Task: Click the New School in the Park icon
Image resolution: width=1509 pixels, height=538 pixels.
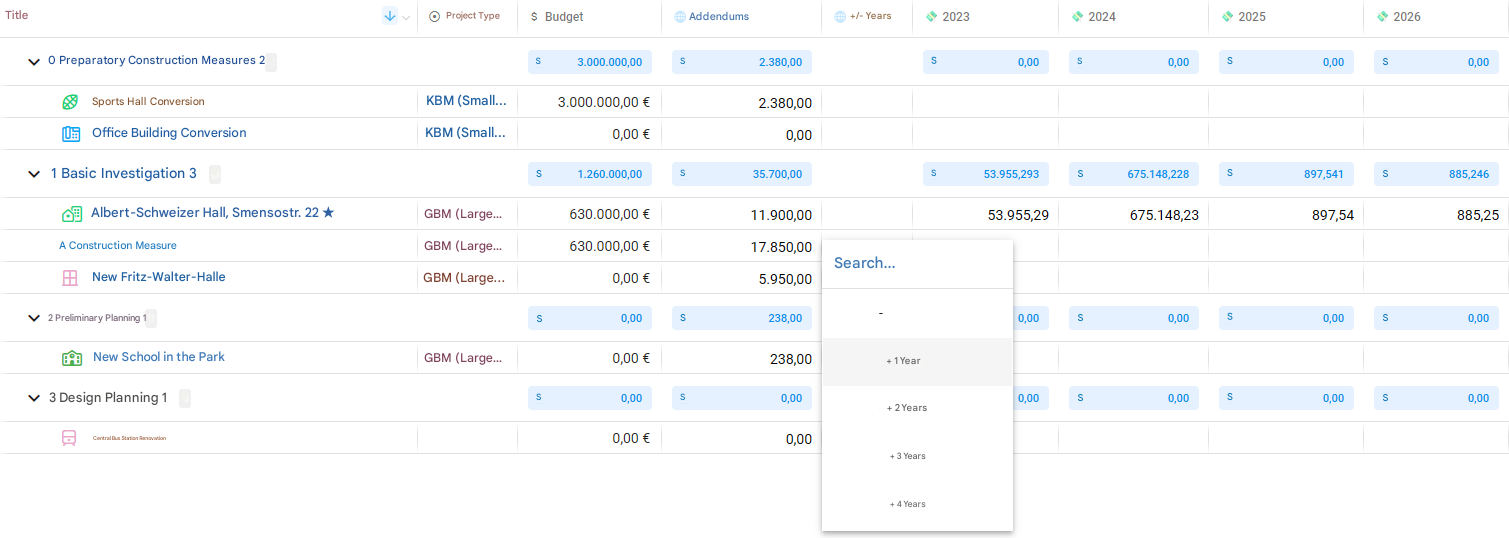Action: point(72,358)
